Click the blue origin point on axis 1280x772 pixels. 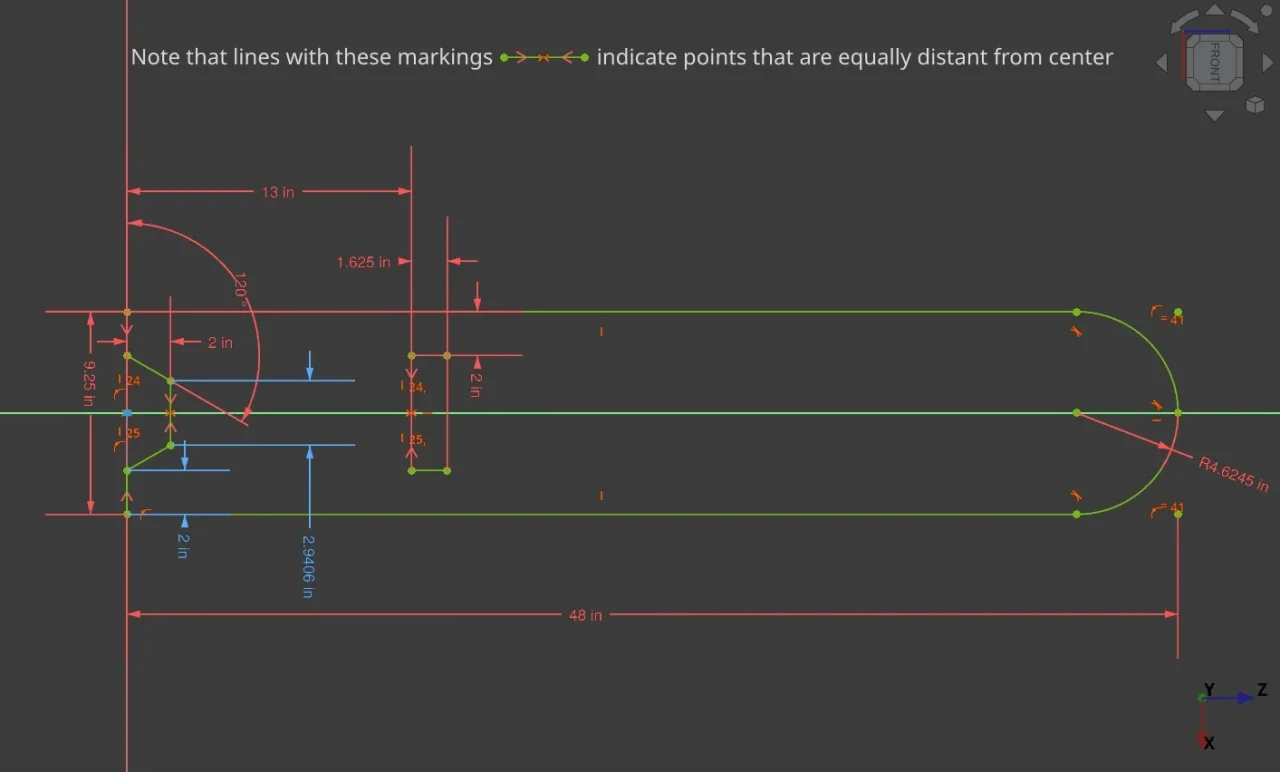point(127,412)
